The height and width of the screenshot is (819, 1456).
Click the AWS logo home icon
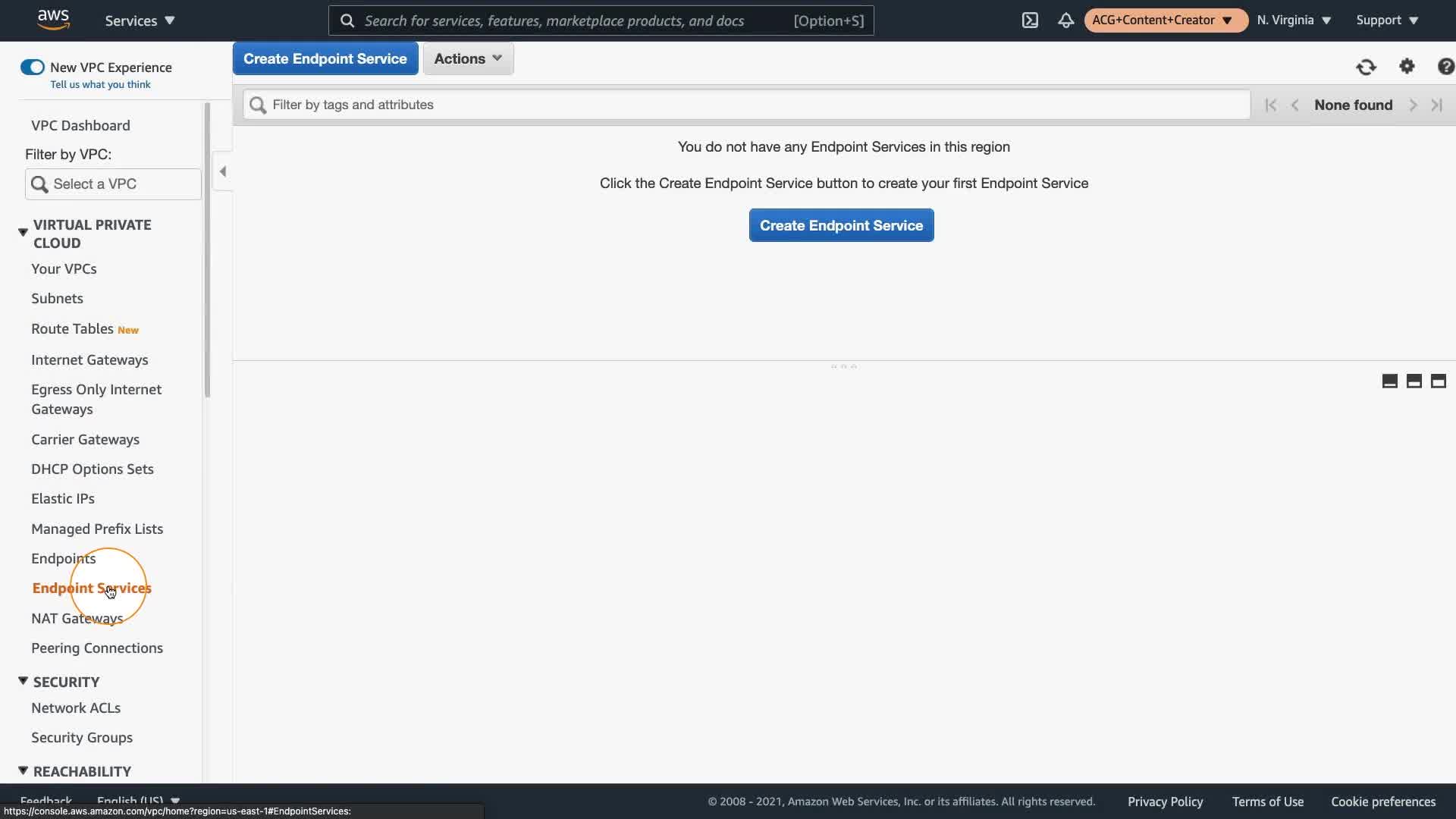(x=53, y=20)
